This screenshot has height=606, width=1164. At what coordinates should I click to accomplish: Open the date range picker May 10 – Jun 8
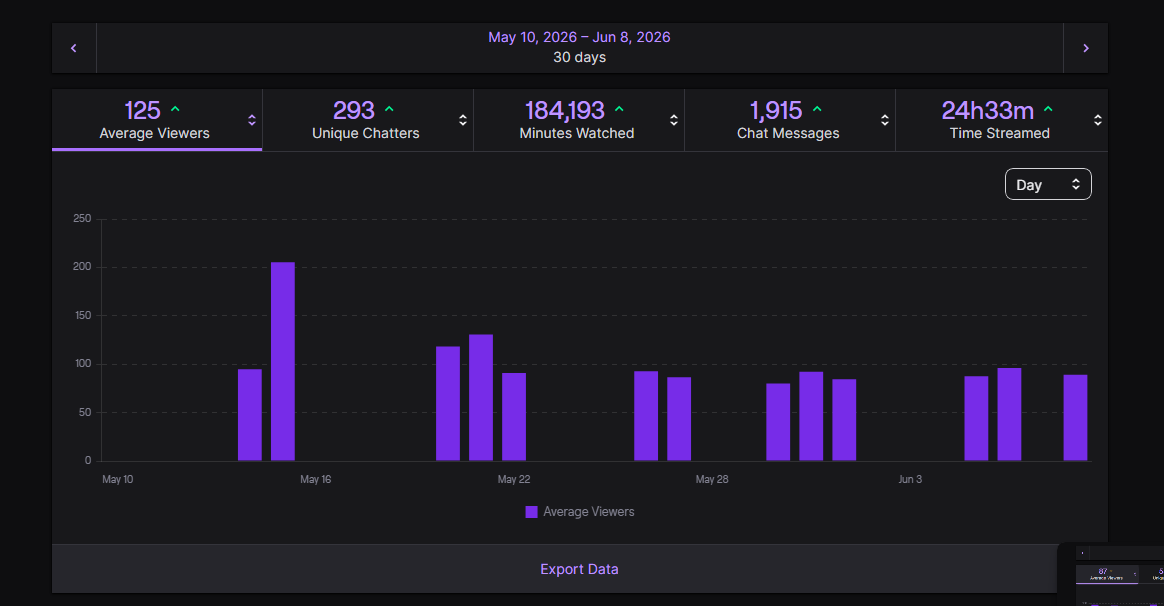pyautogui.click(x=579, y=48)
